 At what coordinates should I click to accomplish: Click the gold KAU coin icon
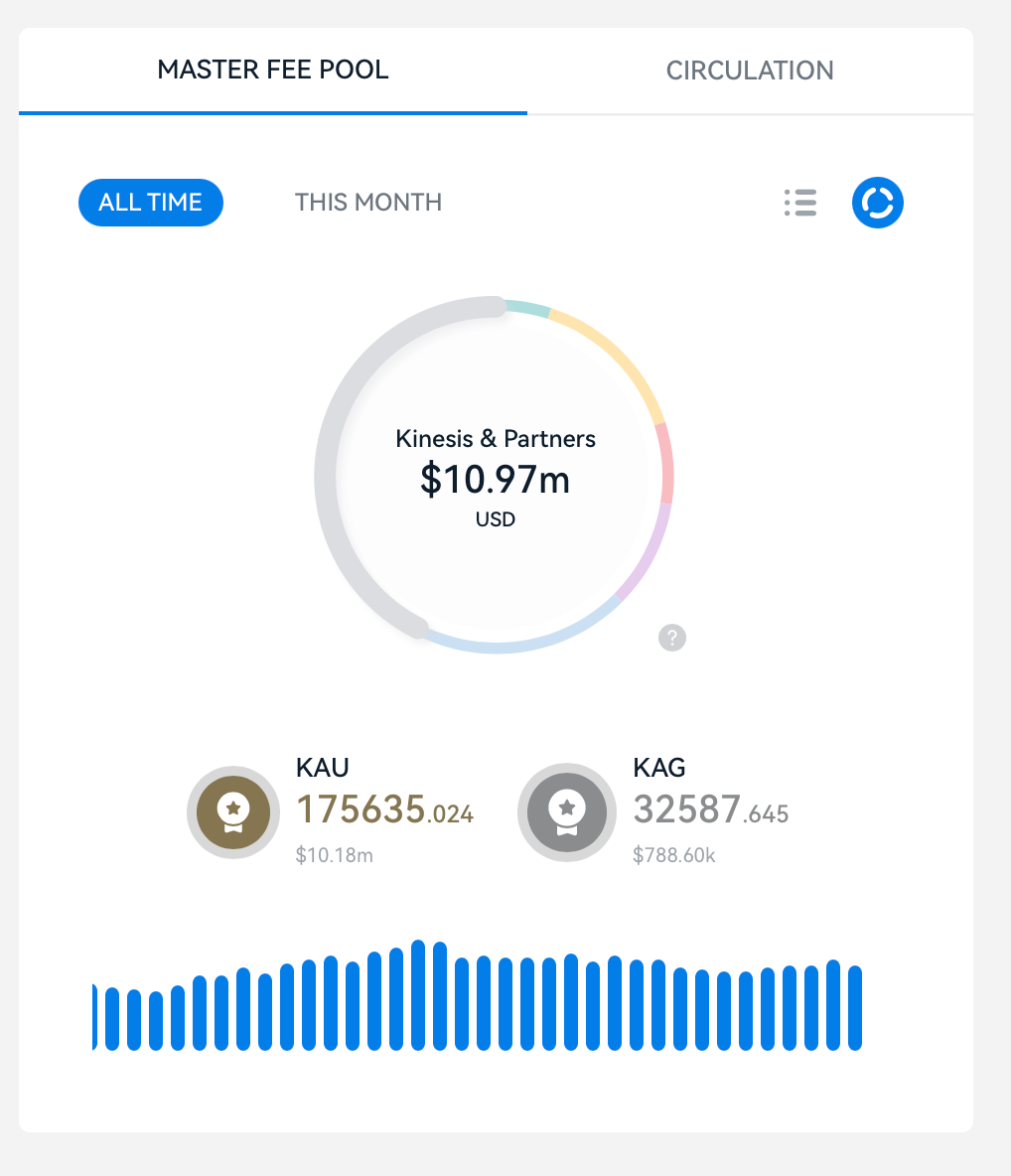(233, 812)
